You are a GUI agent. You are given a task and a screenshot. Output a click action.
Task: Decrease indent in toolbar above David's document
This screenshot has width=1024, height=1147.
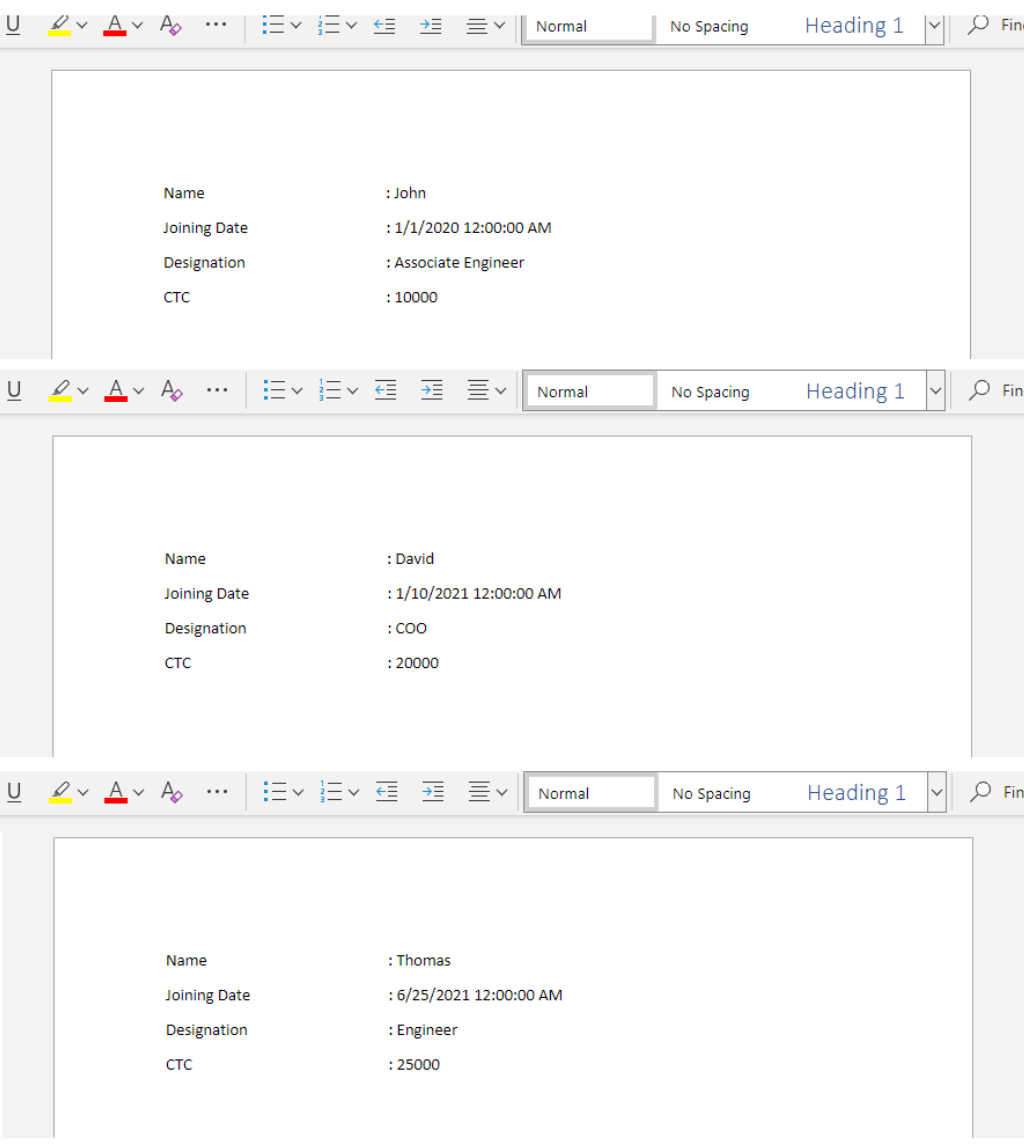point(386,391)
